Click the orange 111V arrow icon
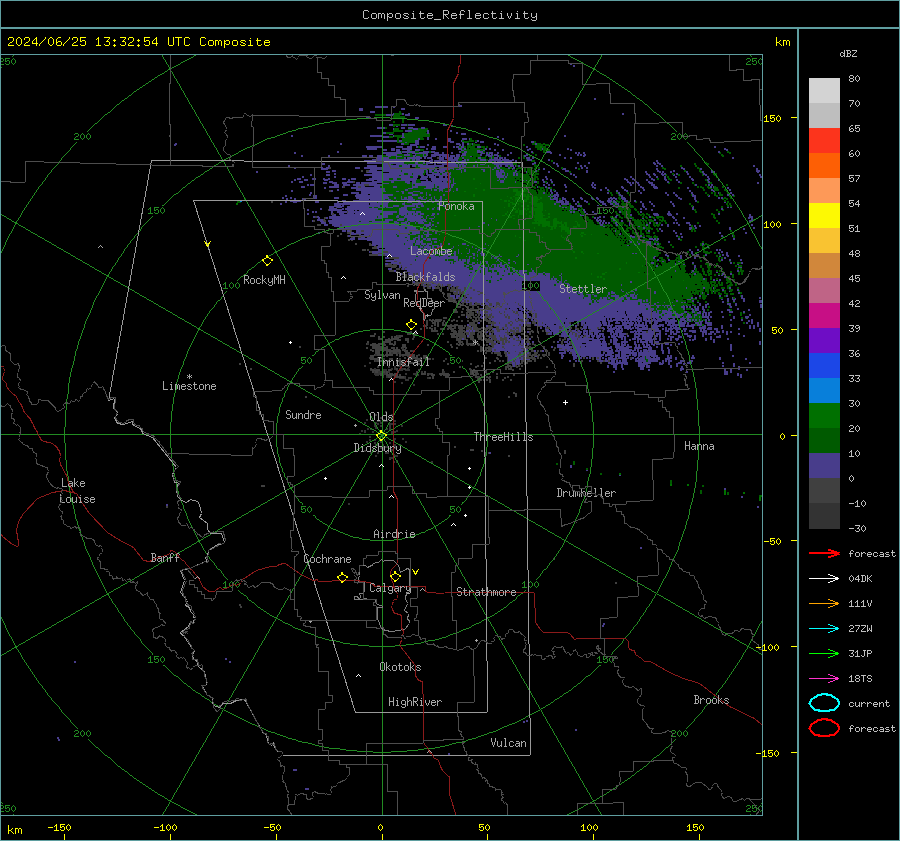The image size is (900, 841). coord(824,603)
